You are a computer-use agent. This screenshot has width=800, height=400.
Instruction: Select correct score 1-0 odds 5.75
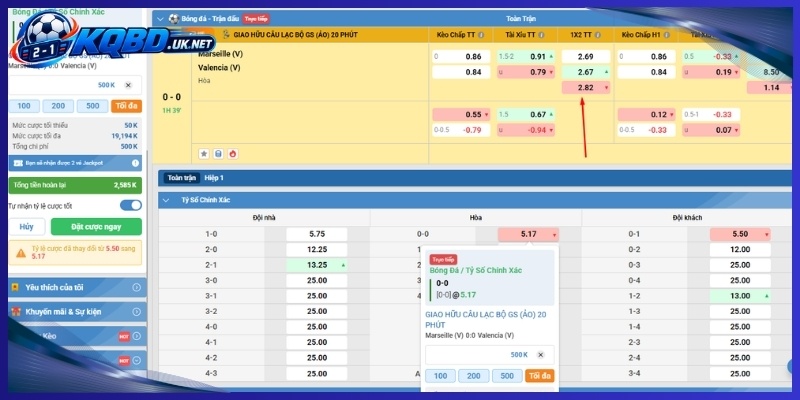tap(317, 235)
